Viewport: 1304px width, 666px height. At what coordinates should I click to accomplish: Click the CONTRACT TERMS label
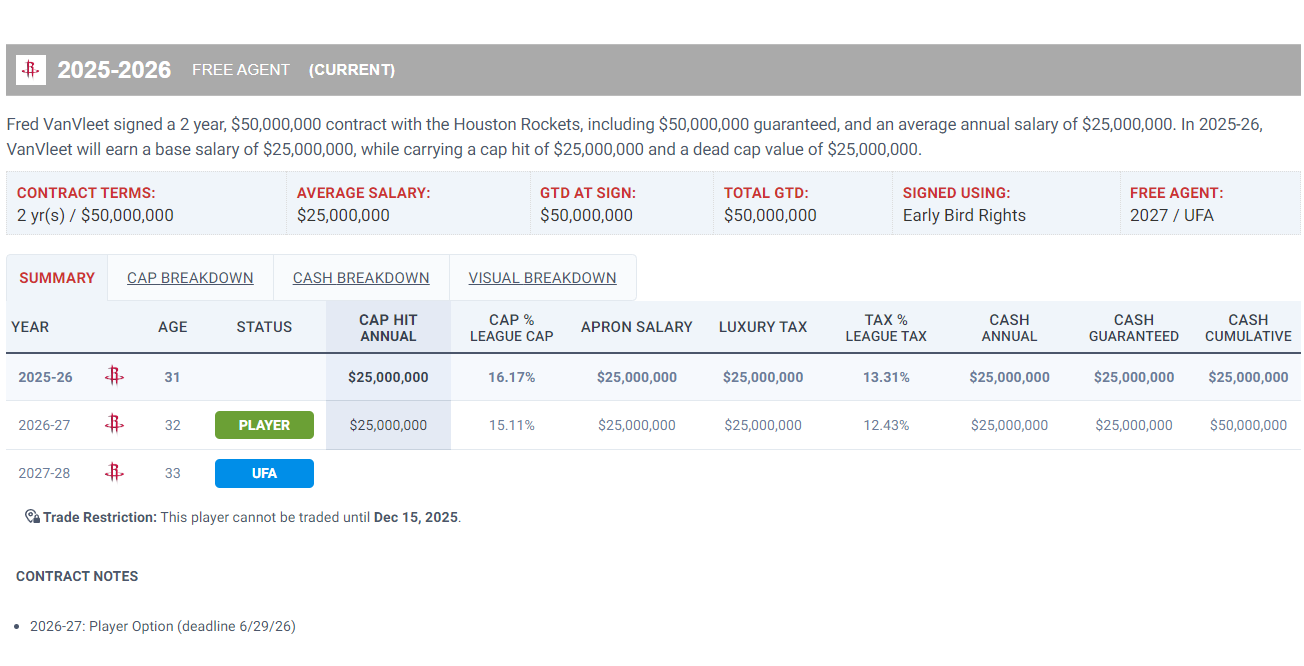tap(86, 193)
